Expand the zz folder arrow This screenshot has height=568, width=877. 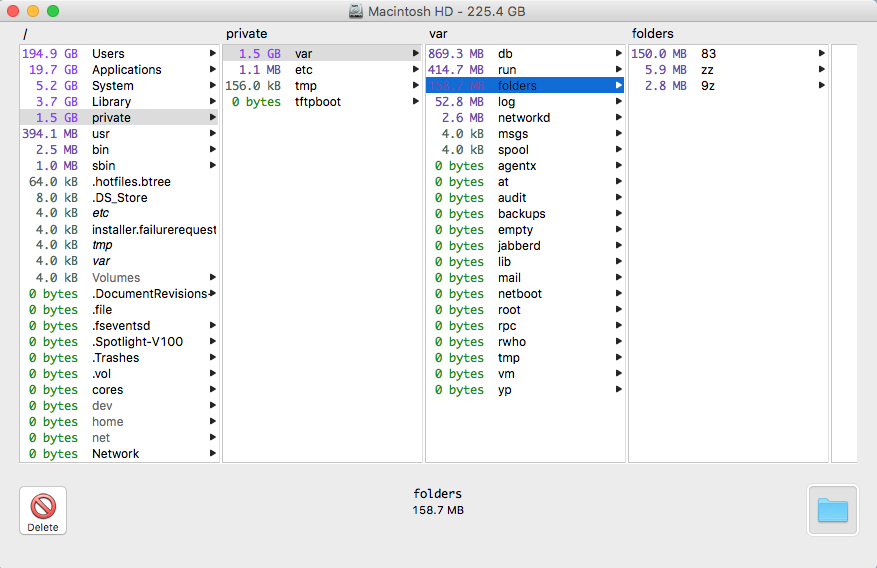tap(822, 69)
